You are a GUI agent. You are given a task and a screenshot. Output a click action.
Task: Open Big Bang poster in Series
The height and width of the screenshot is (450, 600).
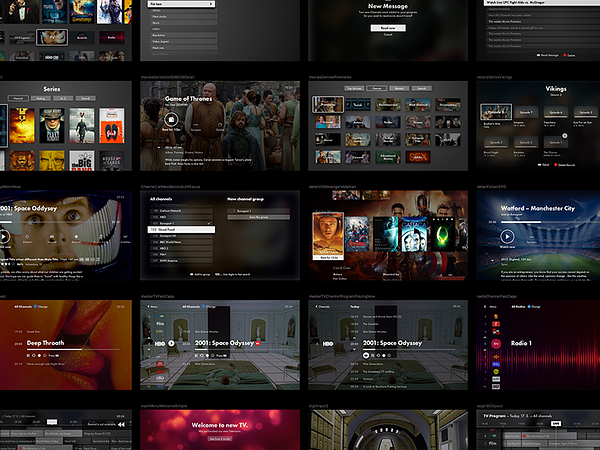(82, 161)
